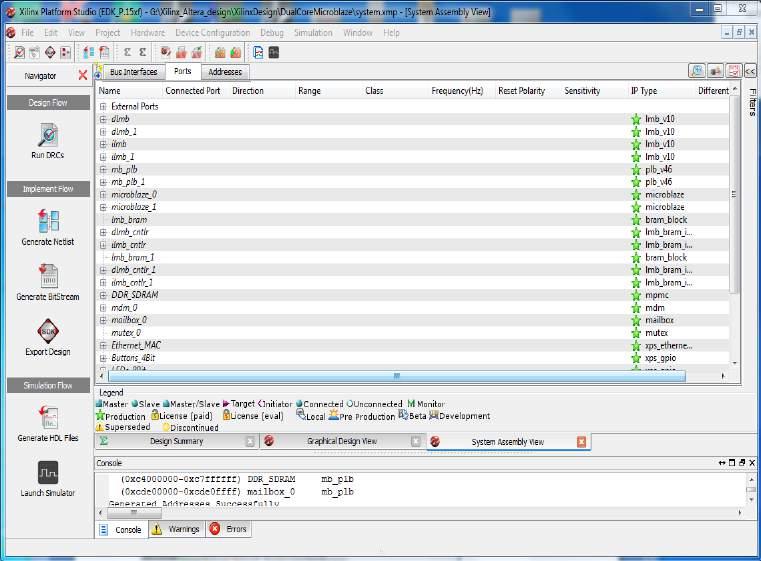
Task: Click the production star icon beside mutex
Action: [x=636, y=333]
